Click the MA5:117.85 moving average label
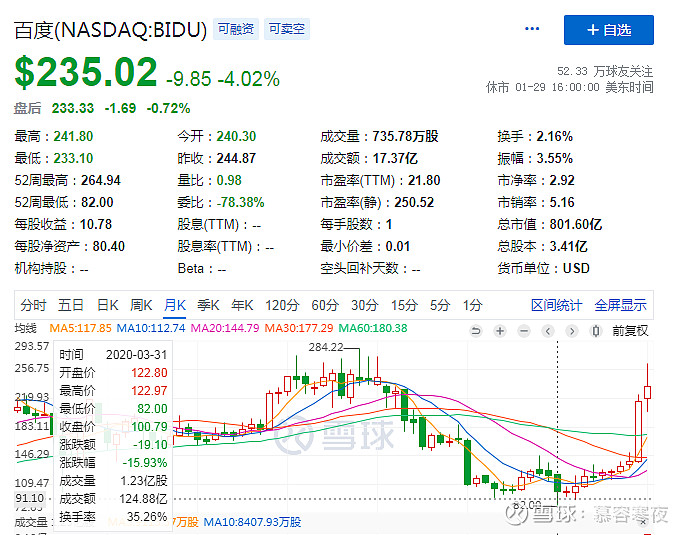 pyautogui.click(x=80, y=328)
